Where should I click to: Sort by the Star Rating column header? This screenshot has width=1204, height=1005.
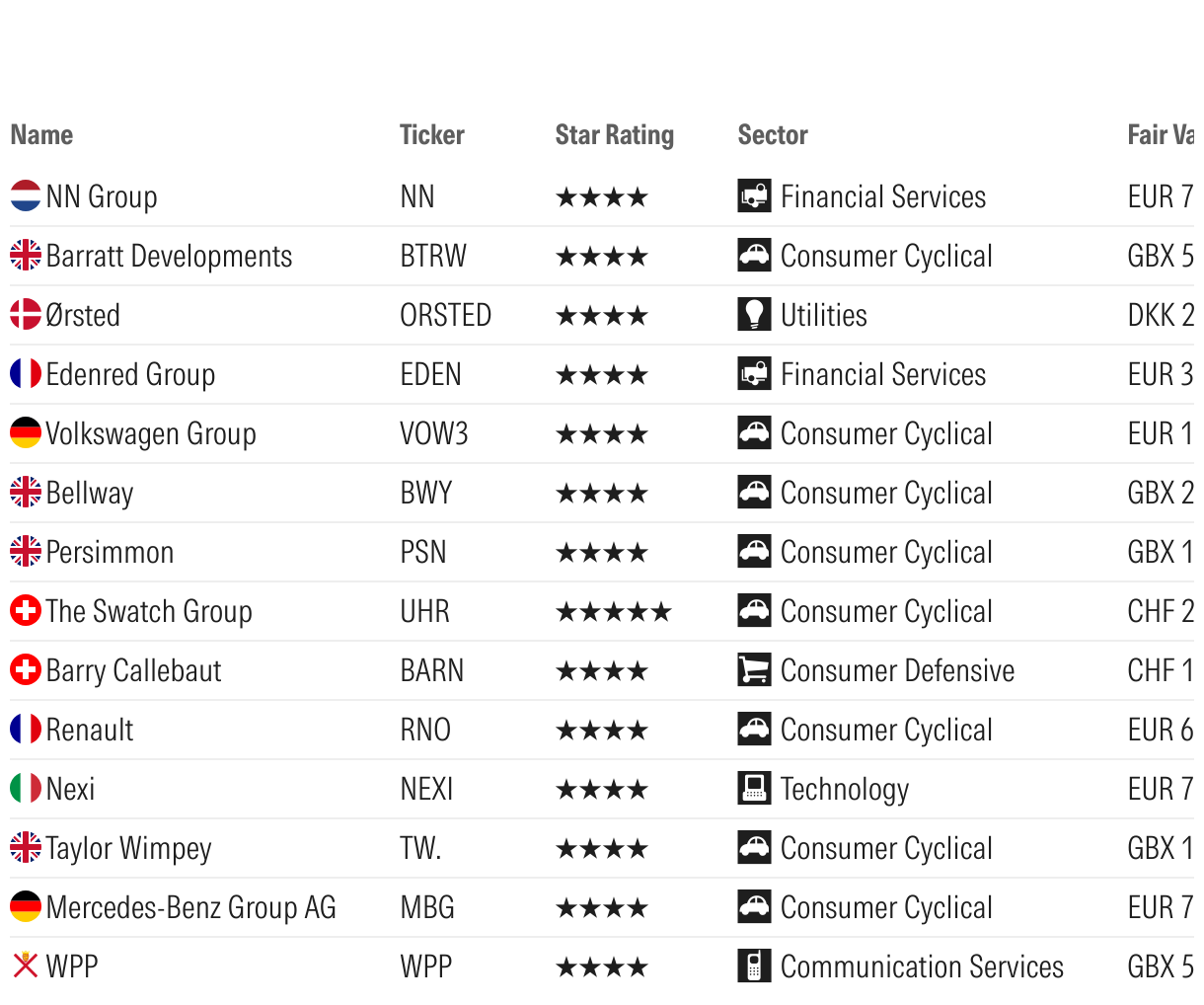[x=615, y=135]
